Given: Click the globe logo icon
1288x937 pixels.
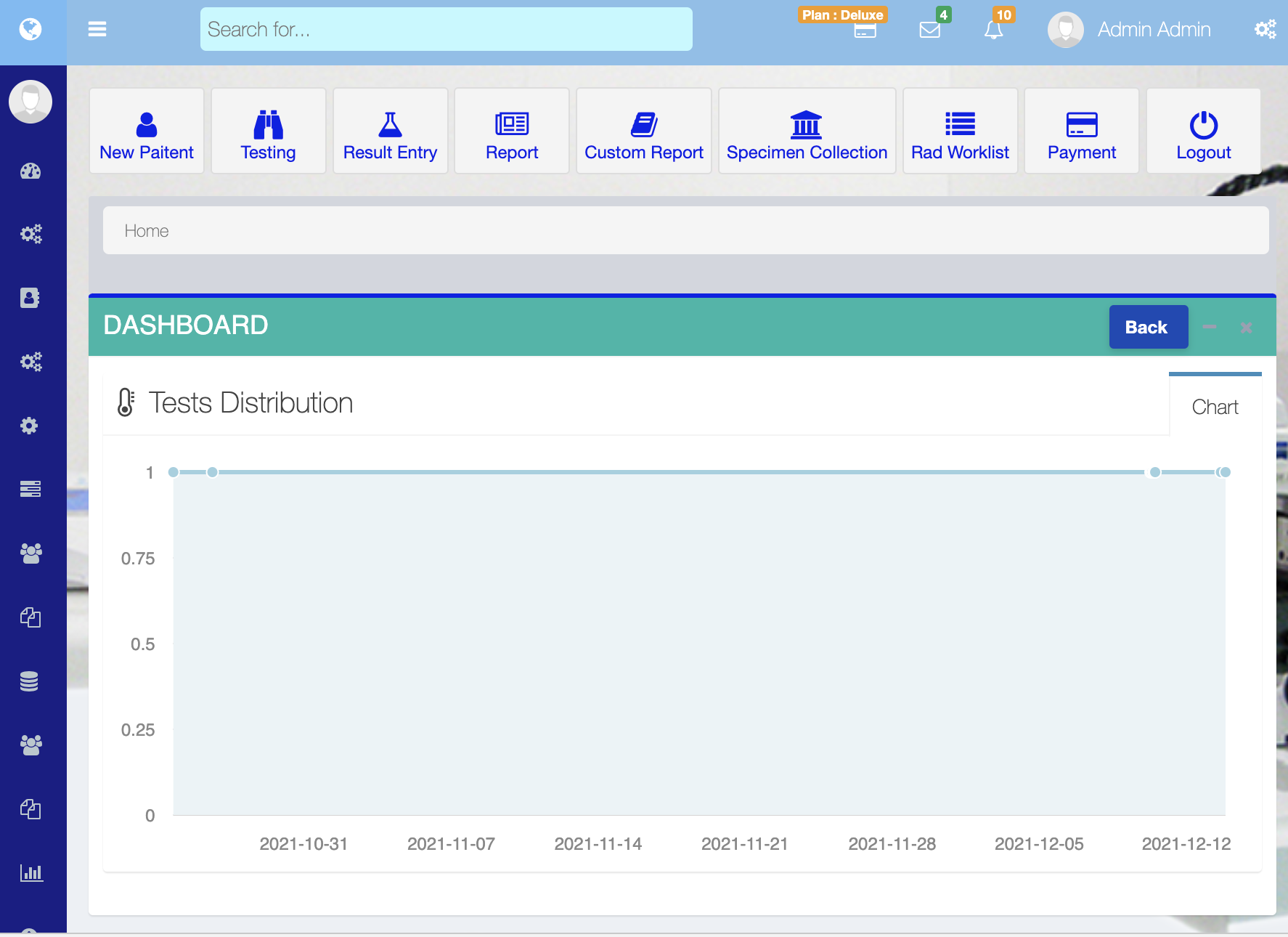Looking at the screenshot, I should pos(30,29).
